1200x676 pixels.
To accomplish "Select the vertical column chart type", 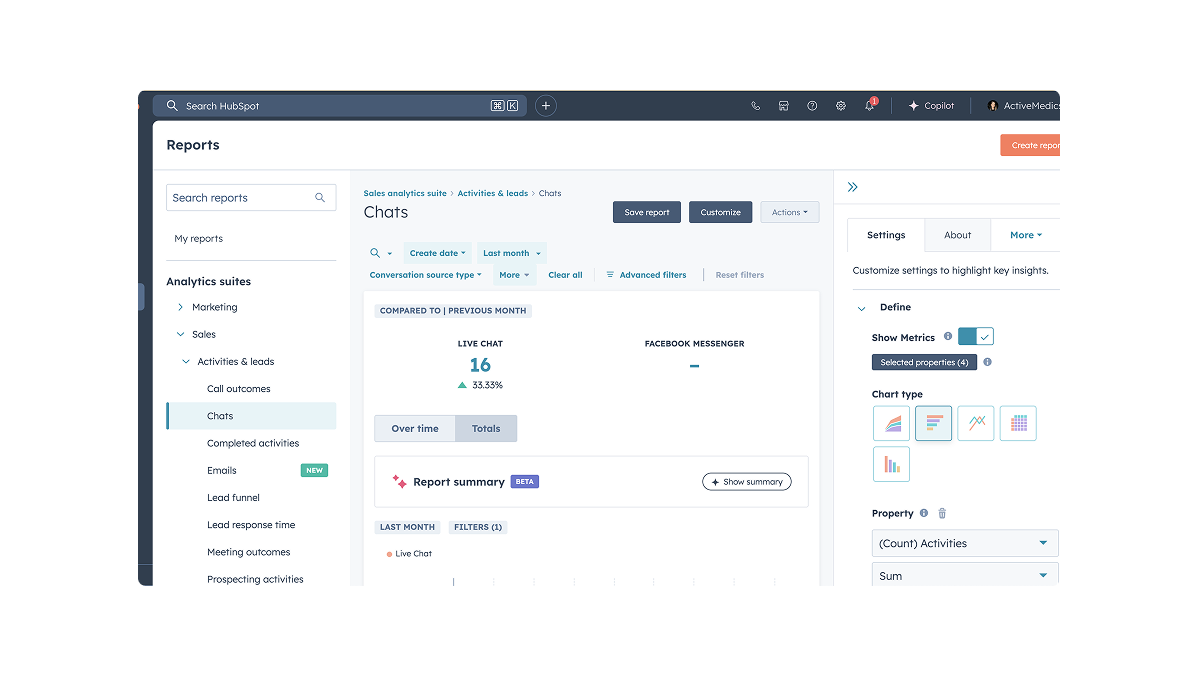I will 891,464.
